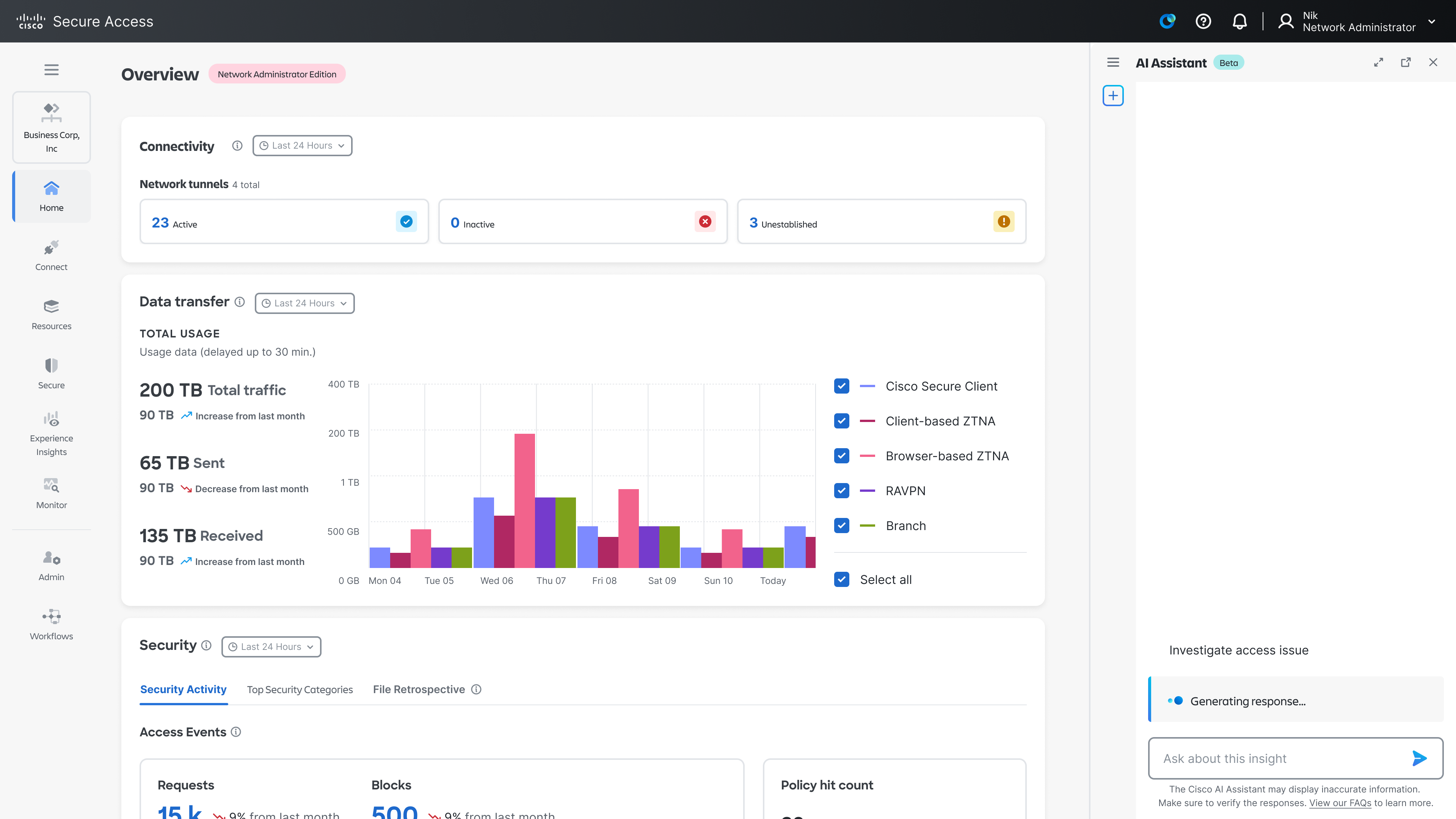
Task: Start new chat with plus icon
Action: coord(1112,96)
